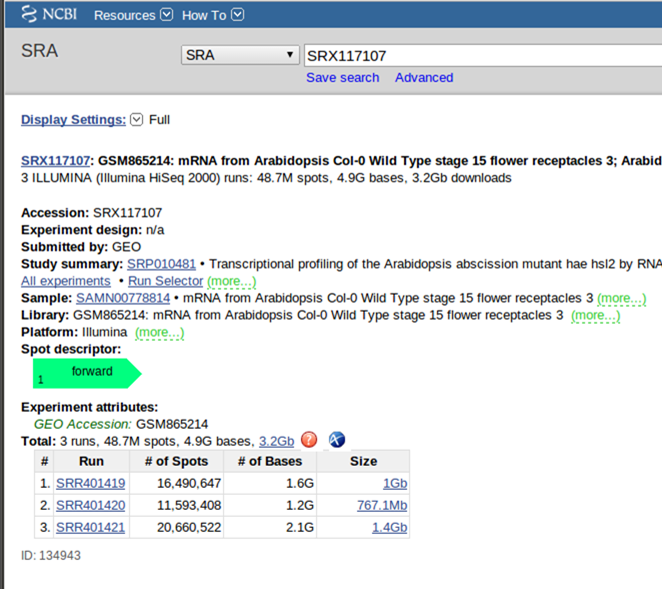The image size is (662, 589).
Task: Click the '# of Spots' column header
Action: 176,461
